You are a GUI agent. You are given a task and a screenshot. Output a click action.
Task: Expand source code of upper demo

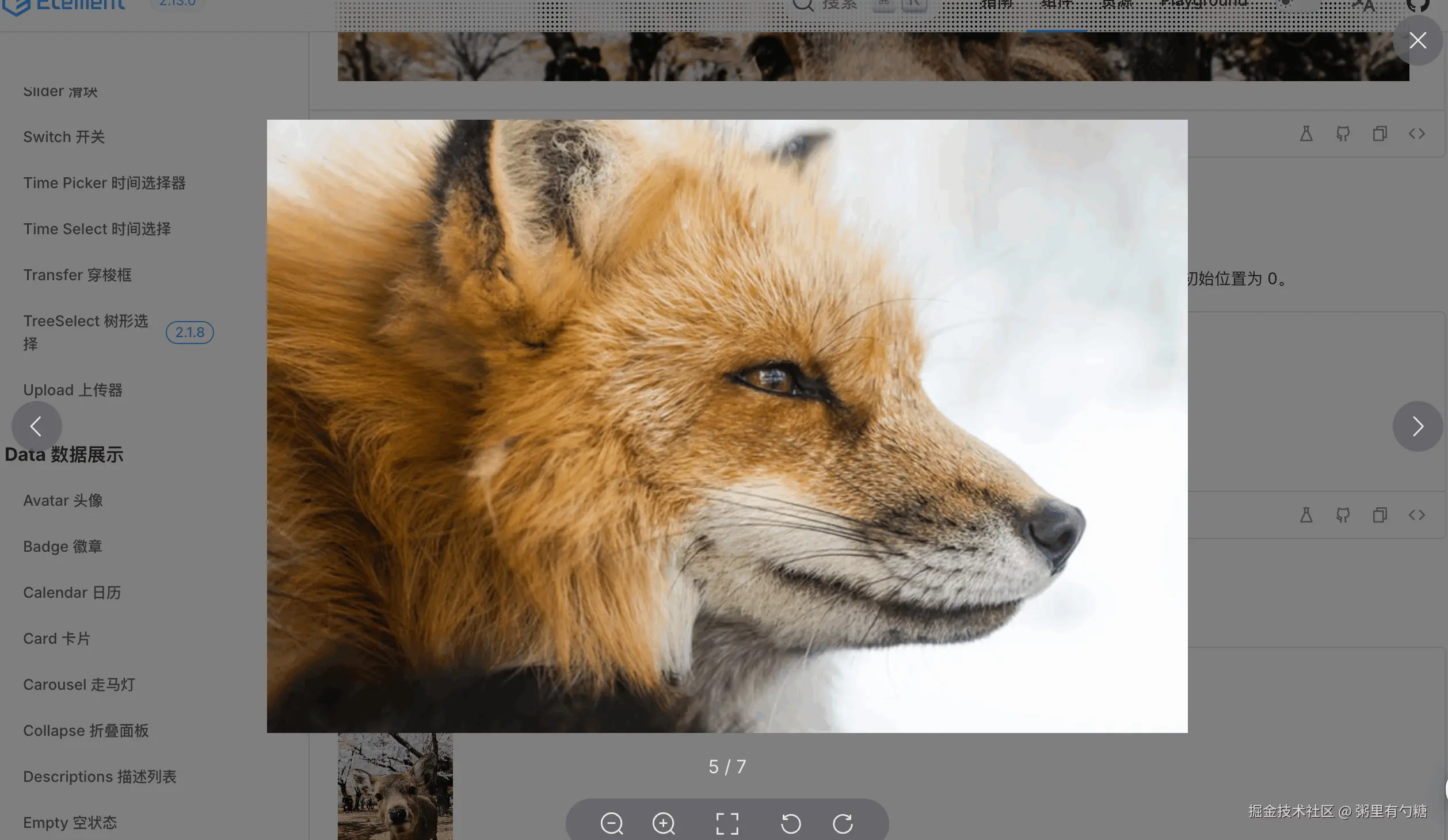[x=1416, y=134]
